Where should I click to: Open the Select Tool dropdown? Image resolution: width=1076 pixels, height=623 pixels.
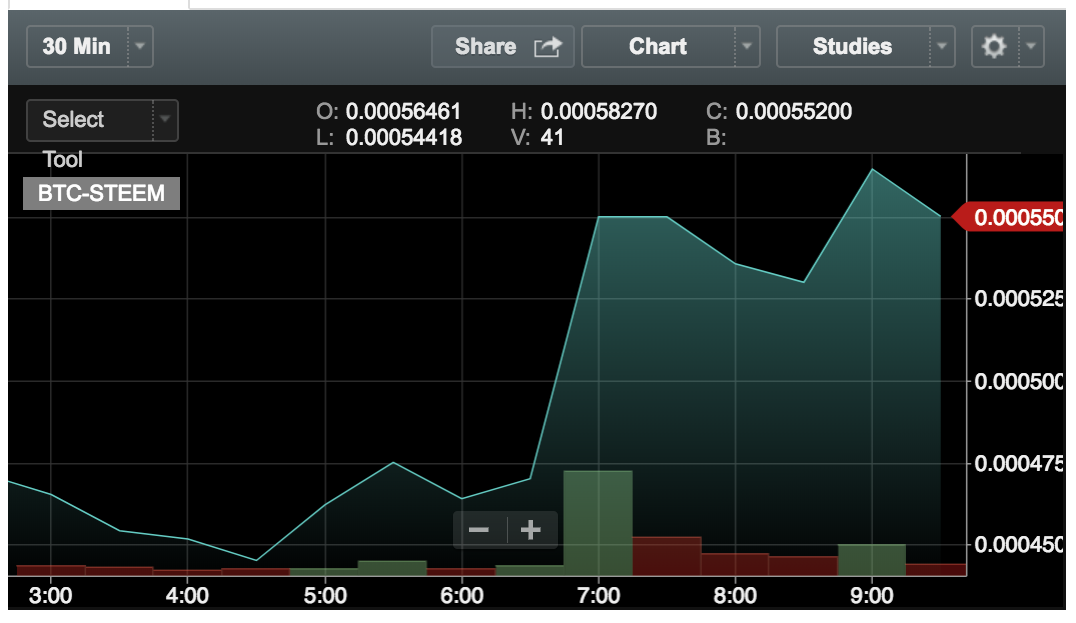[102, 120]
